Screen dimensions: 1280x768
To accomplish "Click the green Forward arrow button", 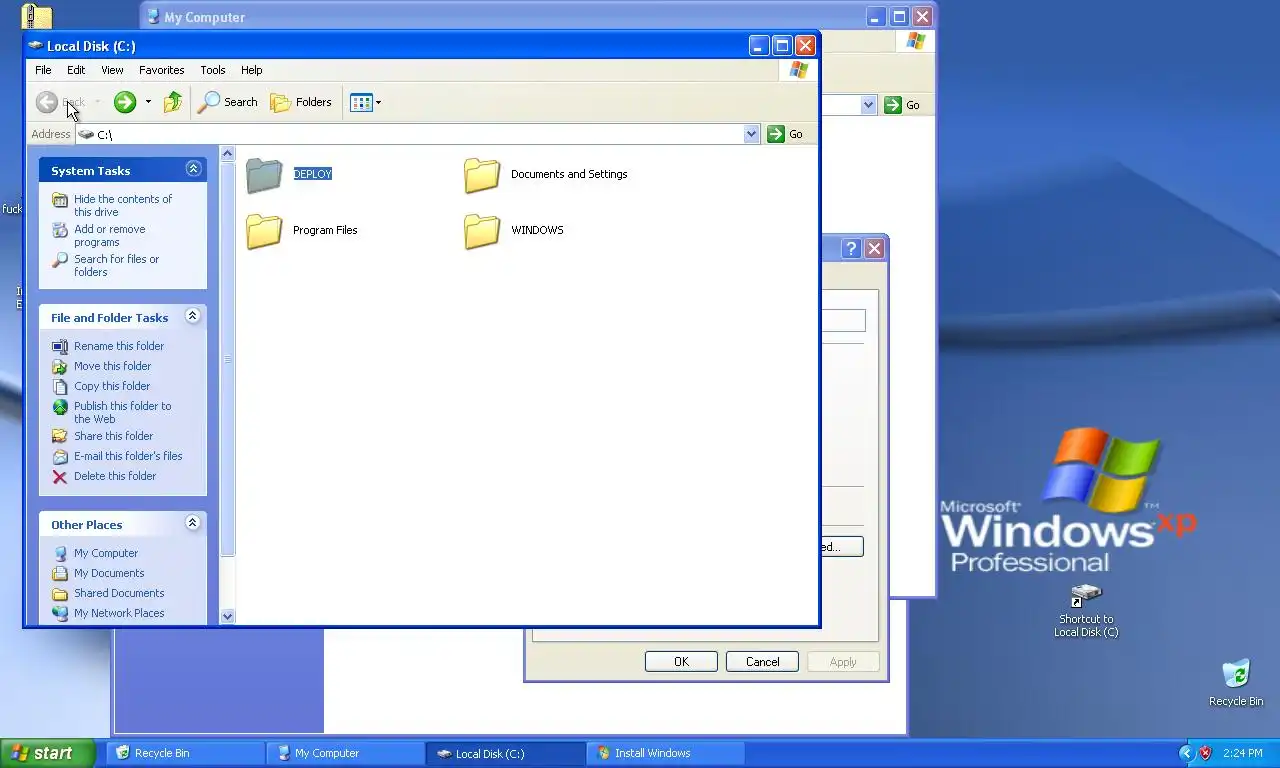I will pos(125,102).
